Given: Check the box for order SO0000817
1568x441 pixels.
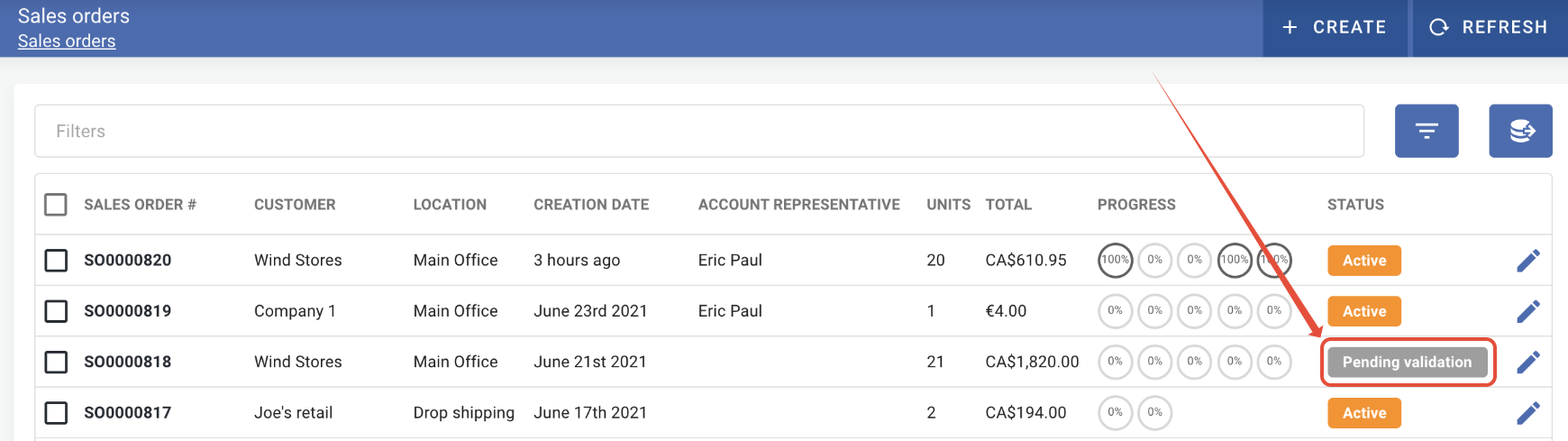Looking at the screenshot, I should pos(56,413).
